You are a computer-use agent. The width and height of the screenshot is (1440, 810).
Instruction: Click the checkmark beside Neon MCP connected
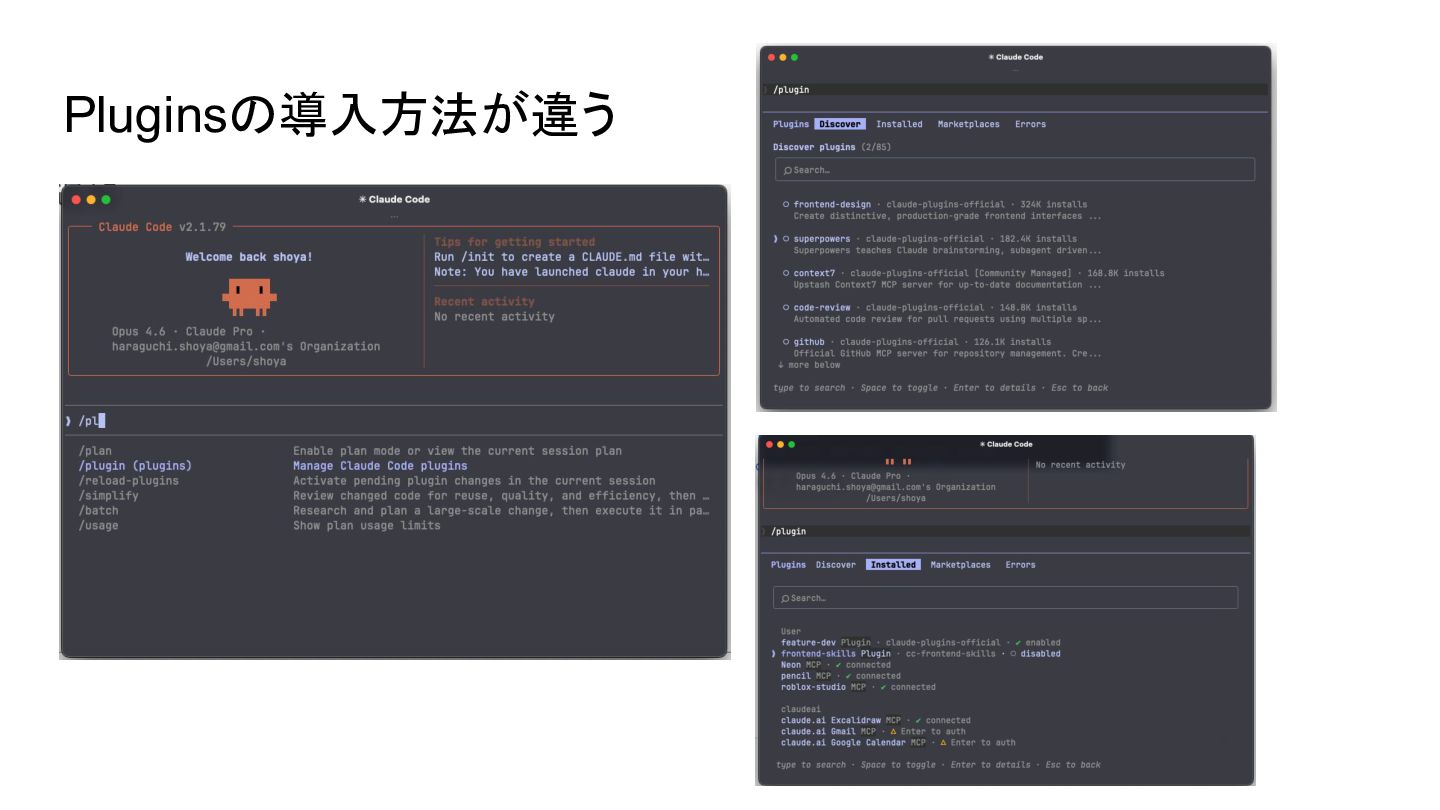(x=838, y=665)
